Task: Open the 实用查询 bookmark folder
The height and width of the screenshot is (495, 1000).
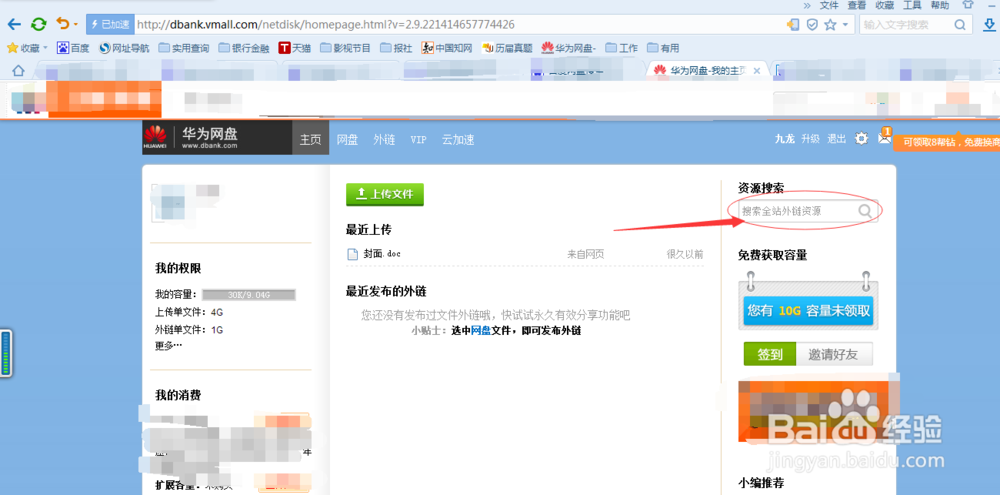Action: [184, 48]
